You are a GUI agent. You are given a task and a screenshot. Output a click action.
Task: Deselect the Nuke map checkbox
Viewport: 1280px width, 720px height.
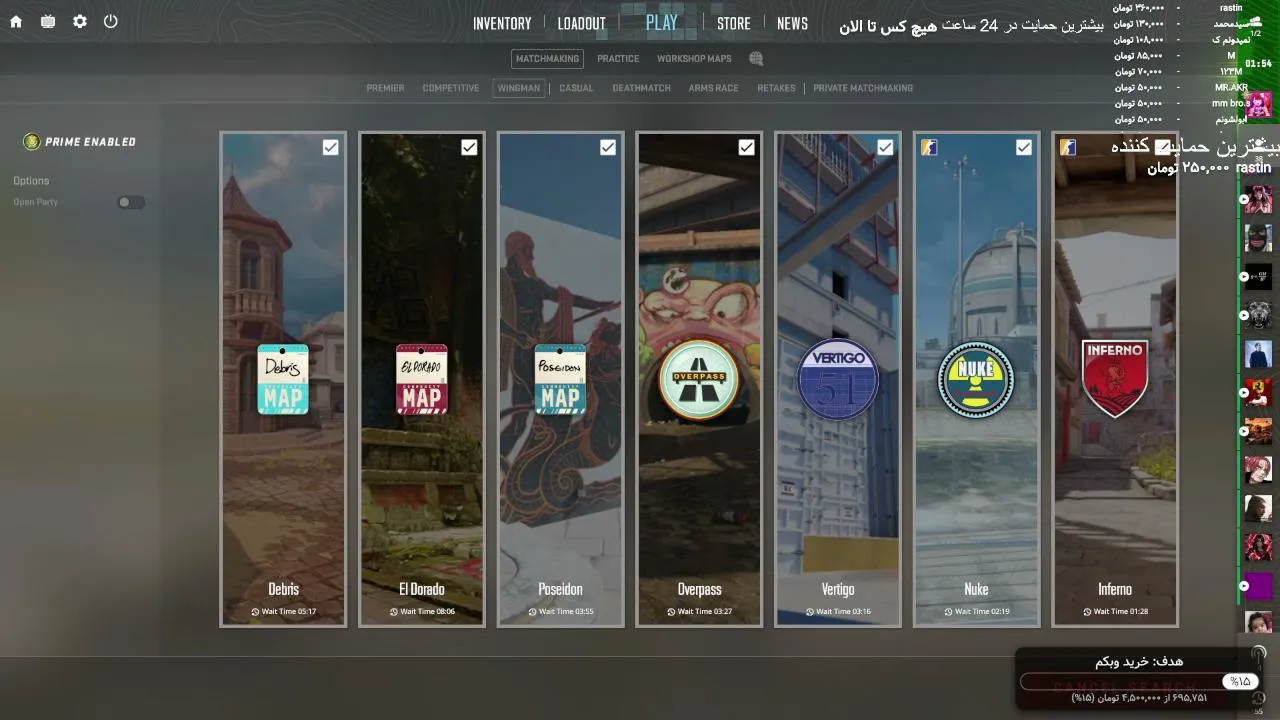(1023, 148)
